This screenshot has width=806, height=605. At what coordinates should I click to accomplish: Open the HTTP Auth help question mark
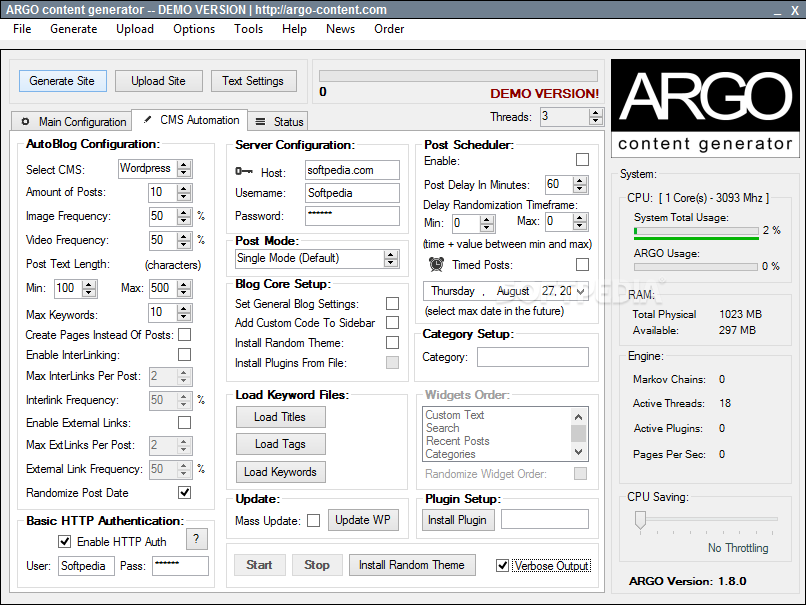click(196, 539)
